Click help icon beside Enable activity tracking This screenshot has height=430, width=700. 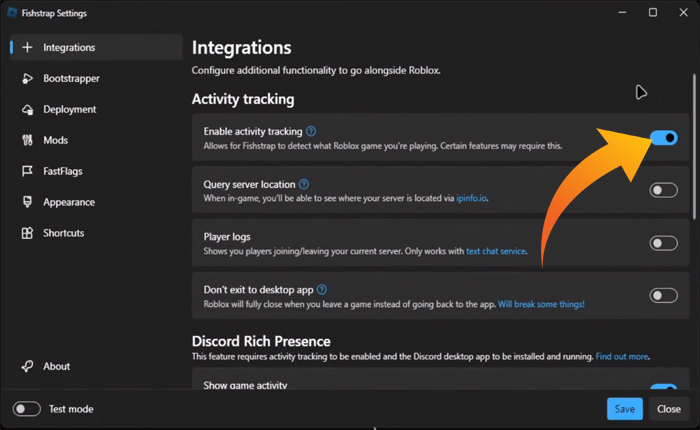coord(311,131)
